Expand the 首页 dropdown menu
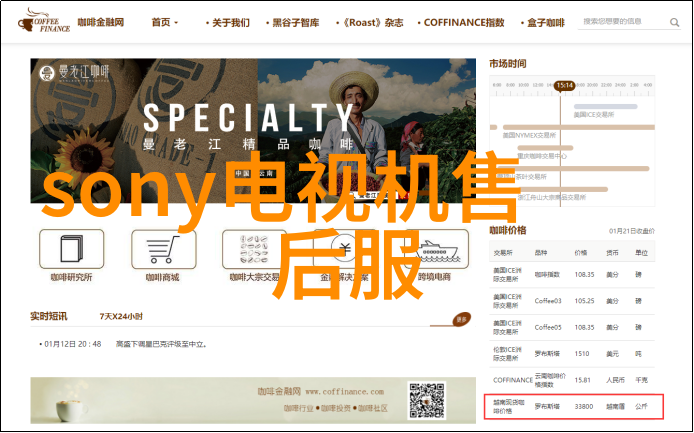 coord(165,23)
